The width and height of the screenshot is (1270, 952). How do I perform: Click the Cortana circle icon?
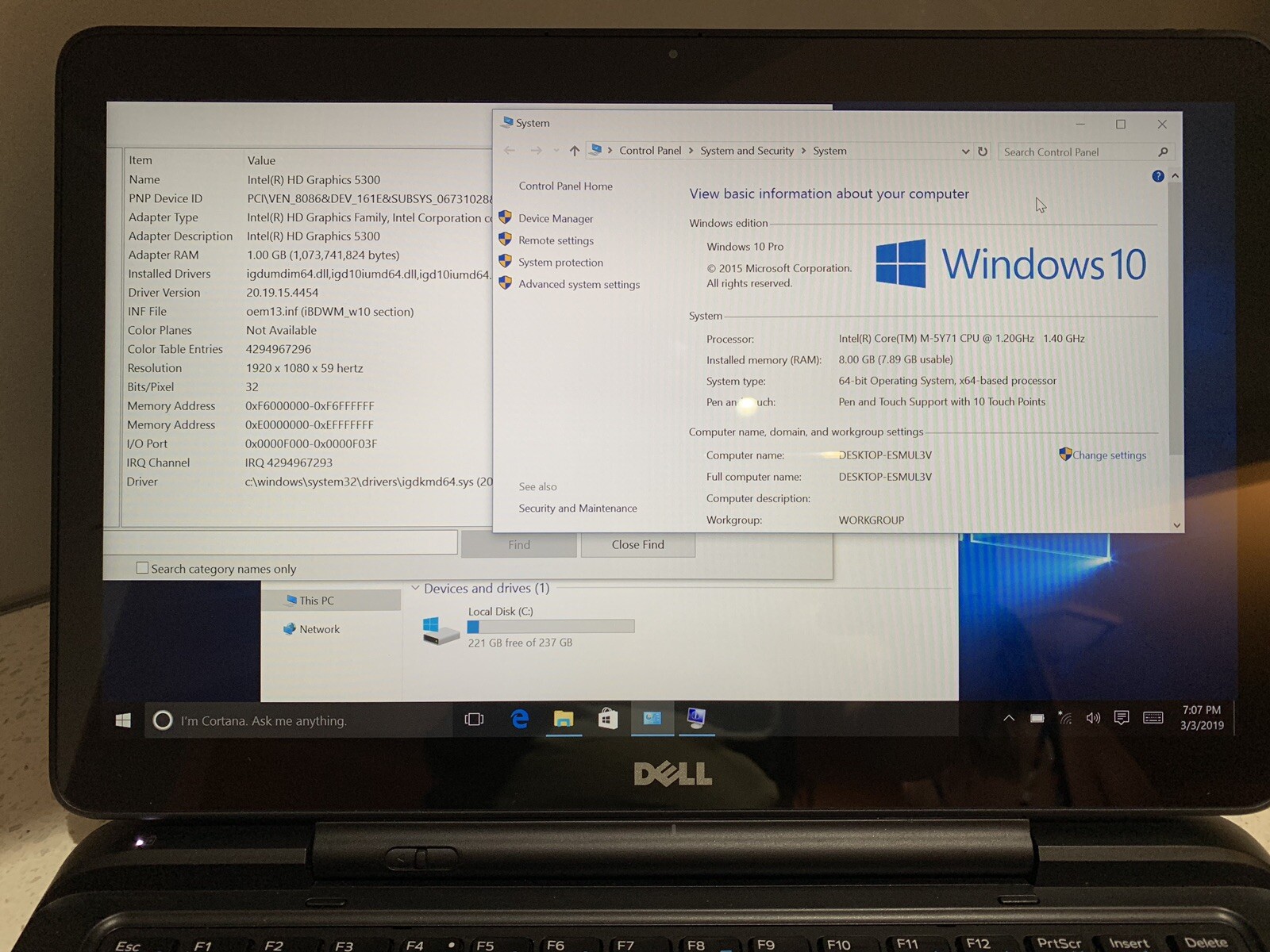(x=162, y=720)
